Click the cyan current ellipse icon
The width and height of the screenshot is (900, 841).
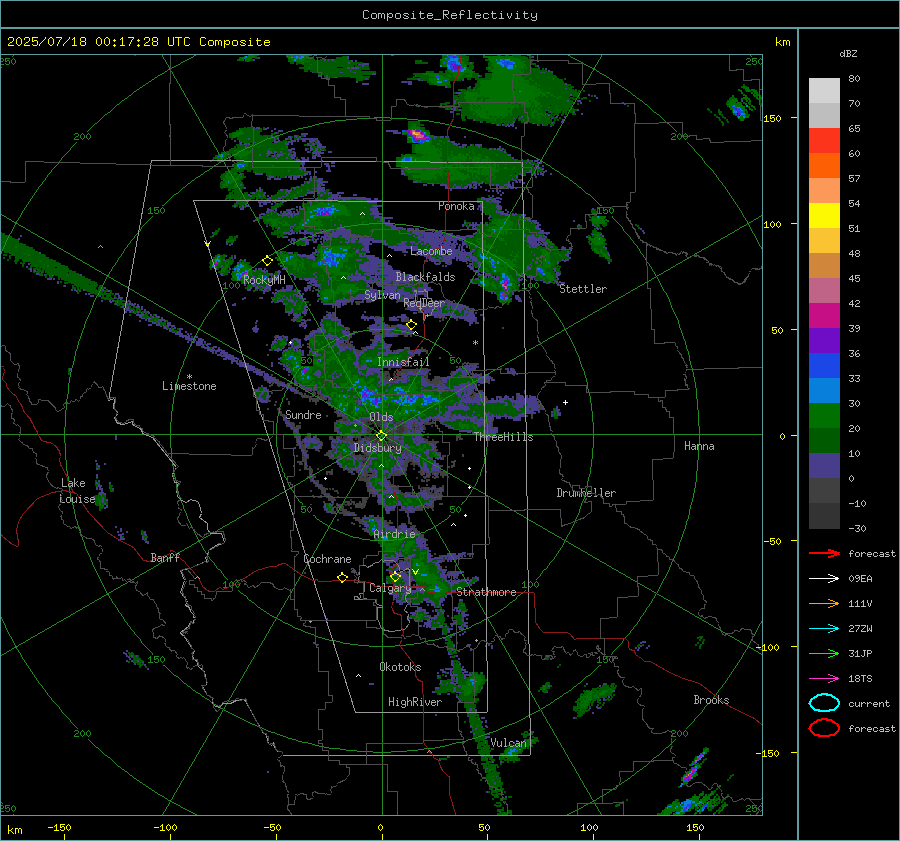(824, 703)
